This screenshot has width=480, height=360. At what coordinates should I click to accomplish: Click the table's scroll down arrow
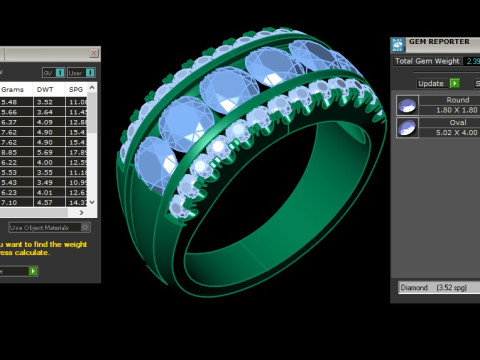92,202
